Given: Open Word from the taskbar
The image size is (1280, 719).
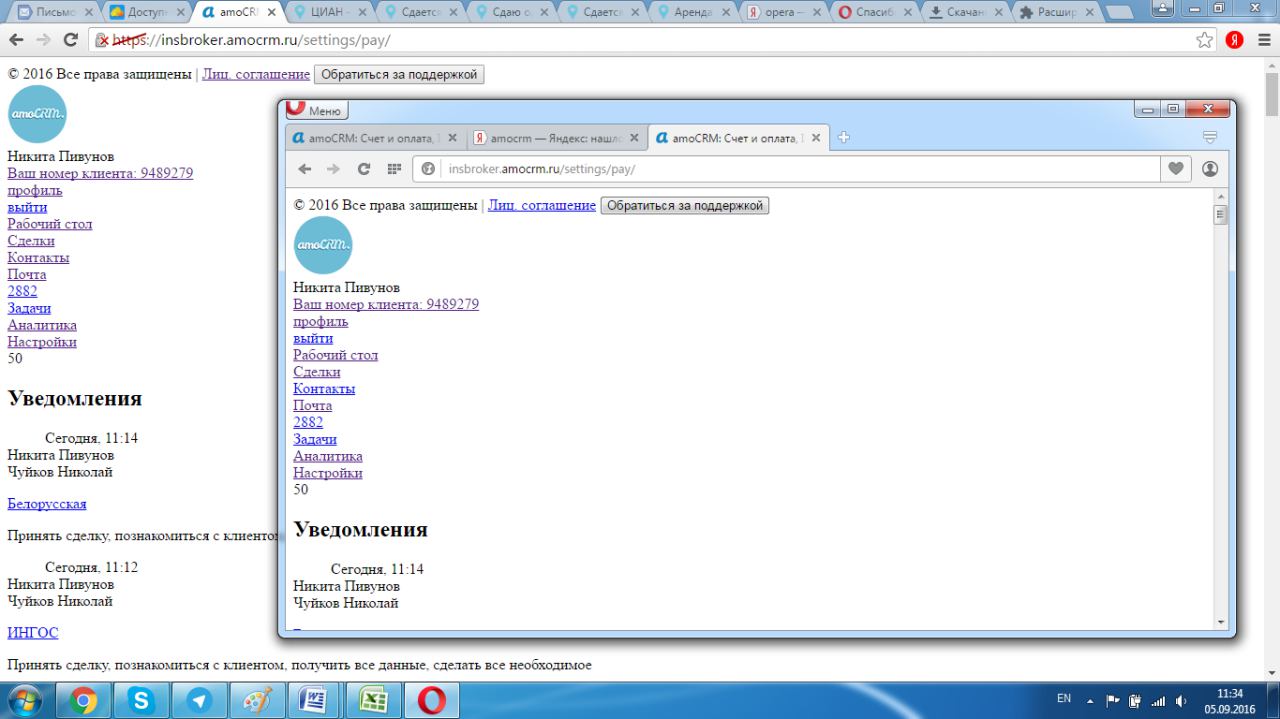Looking at the screenshot, I should pyautogui.click(x=314, y=701).
